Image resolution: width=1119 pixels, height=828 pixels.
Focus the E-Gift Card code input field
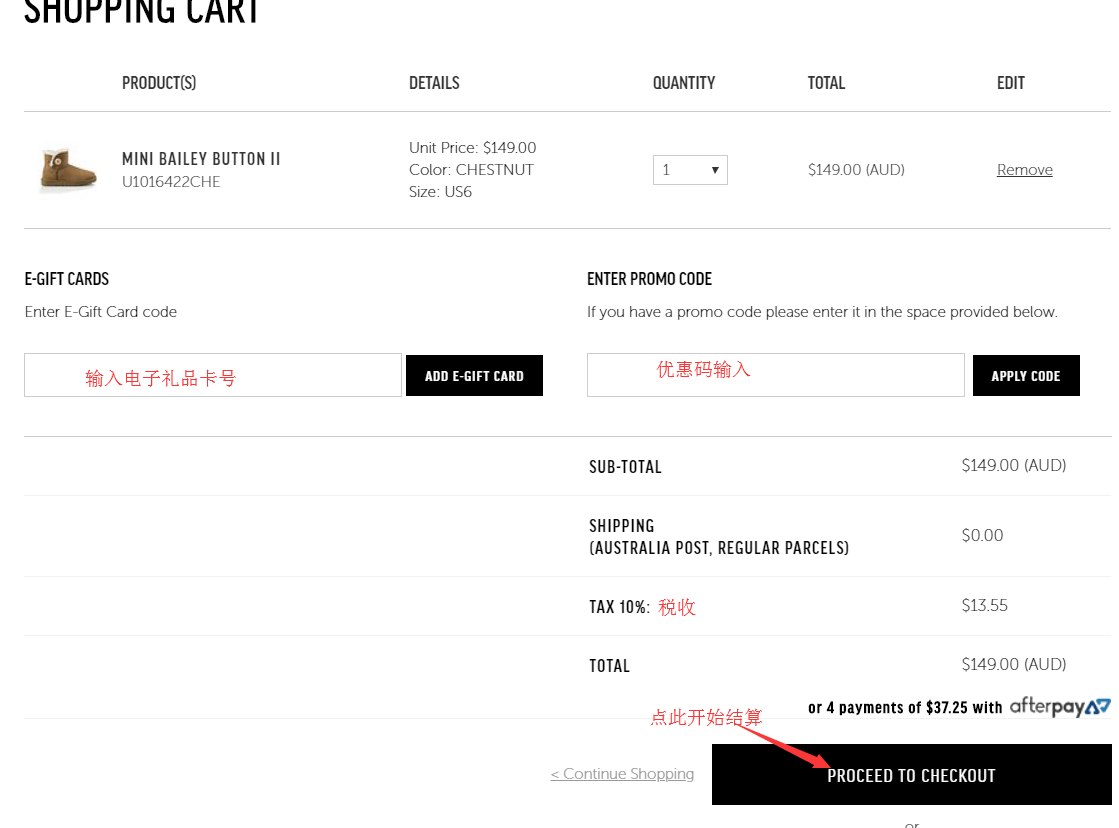[x=213, y=375]
